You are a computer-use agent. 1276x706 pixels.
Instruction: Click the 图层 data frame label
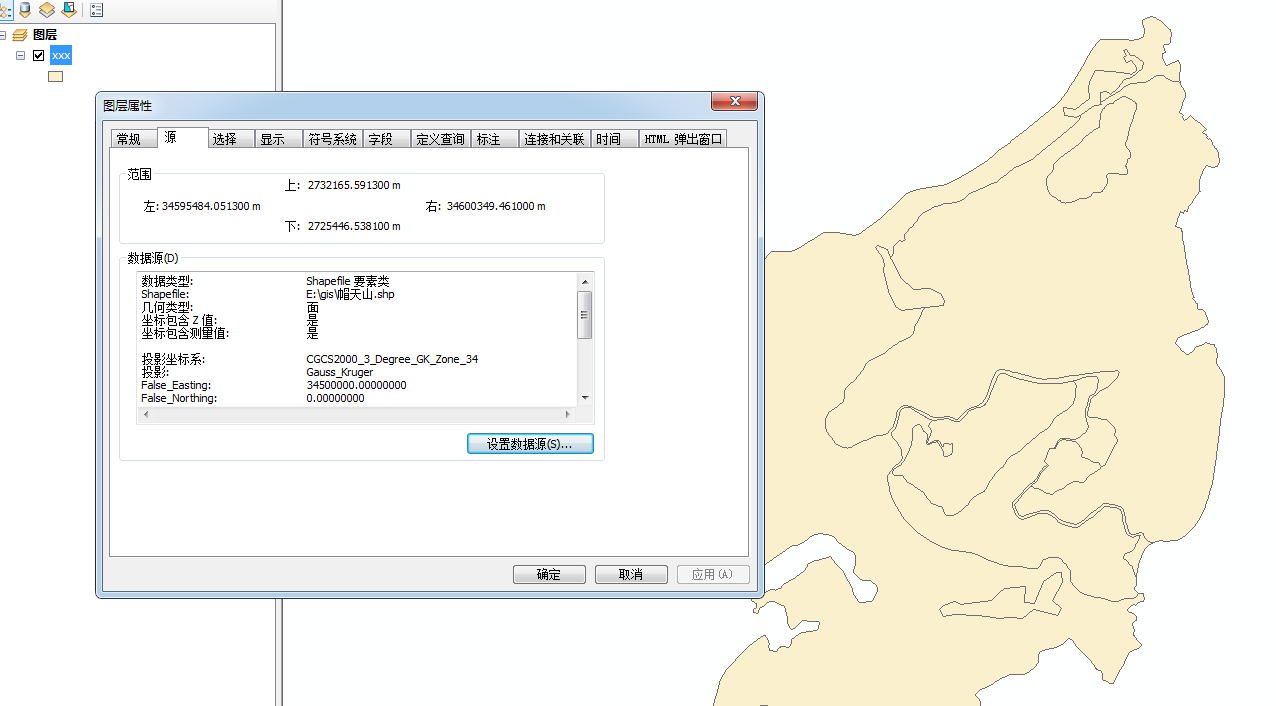45,35
